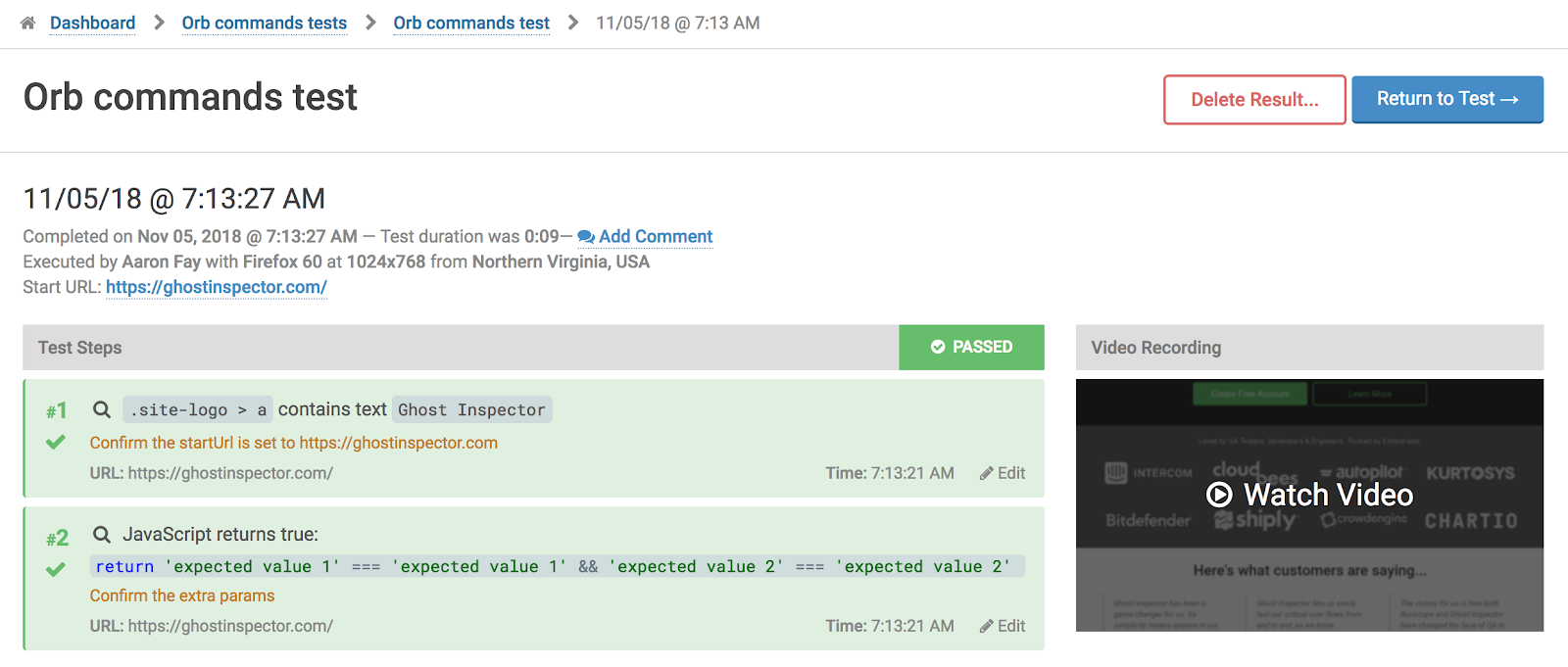Click the green PASSED status badge
The height and width of the screenshot is (667, 1568).
(x=971, y=347)
